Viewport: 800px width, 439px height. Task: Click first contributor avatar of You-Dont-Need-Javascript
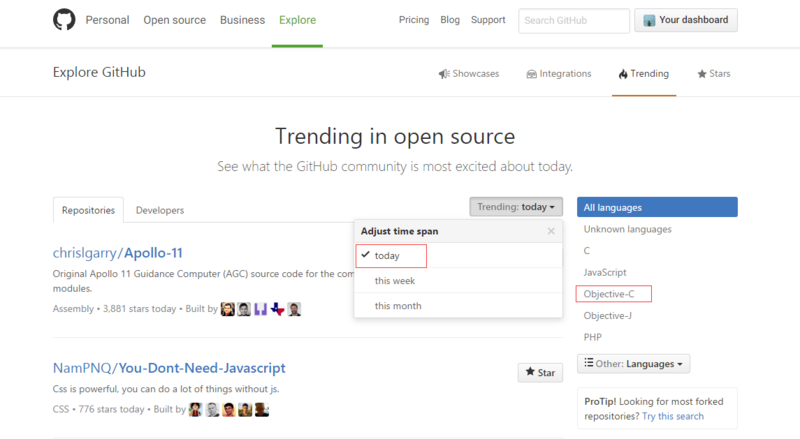coord(195,409)
